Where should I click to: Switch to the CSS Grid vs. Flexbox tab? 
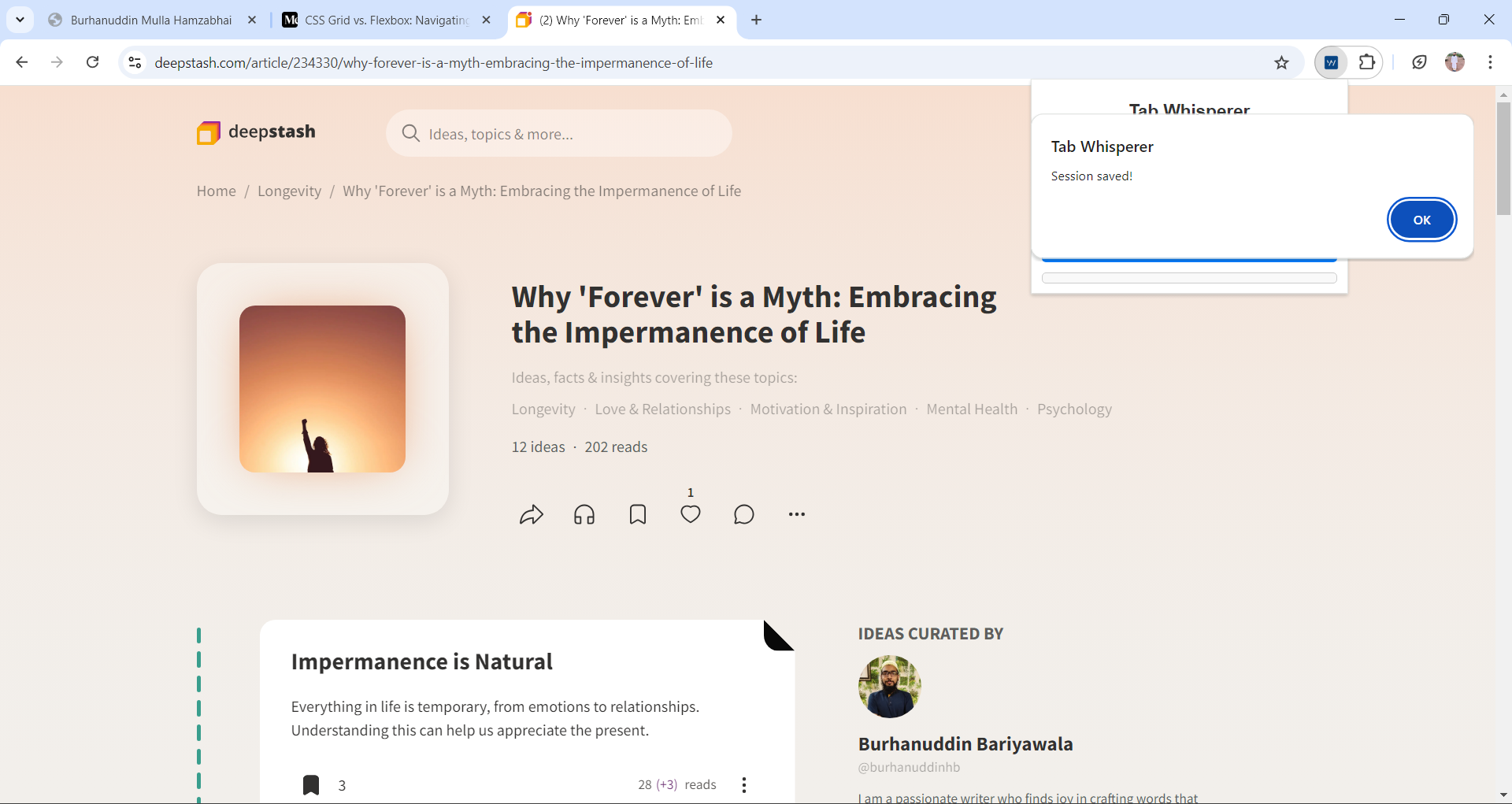click(386, 20)
